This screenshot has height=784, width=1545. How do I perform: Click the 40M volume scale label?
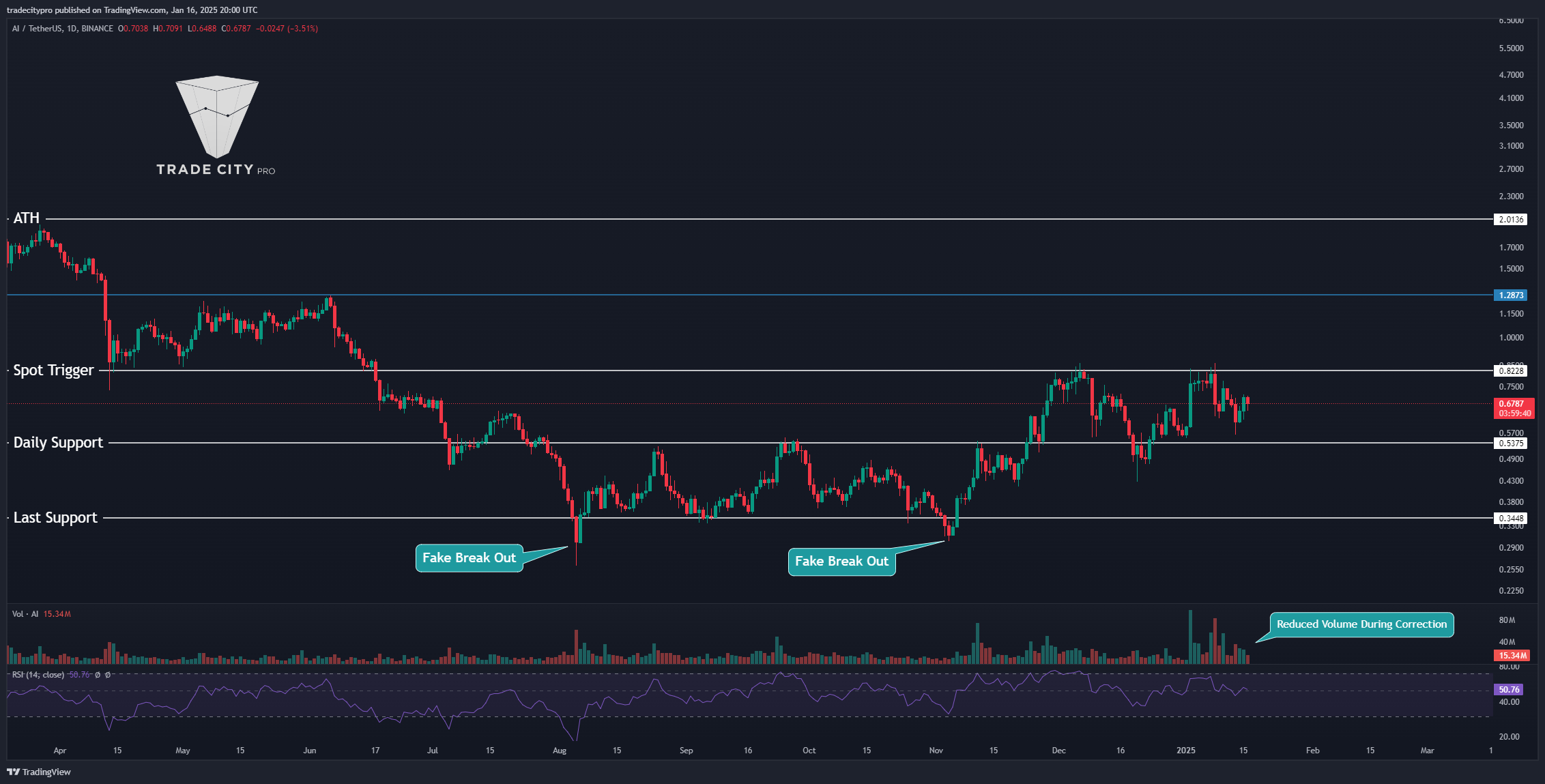click(1507, 642)
